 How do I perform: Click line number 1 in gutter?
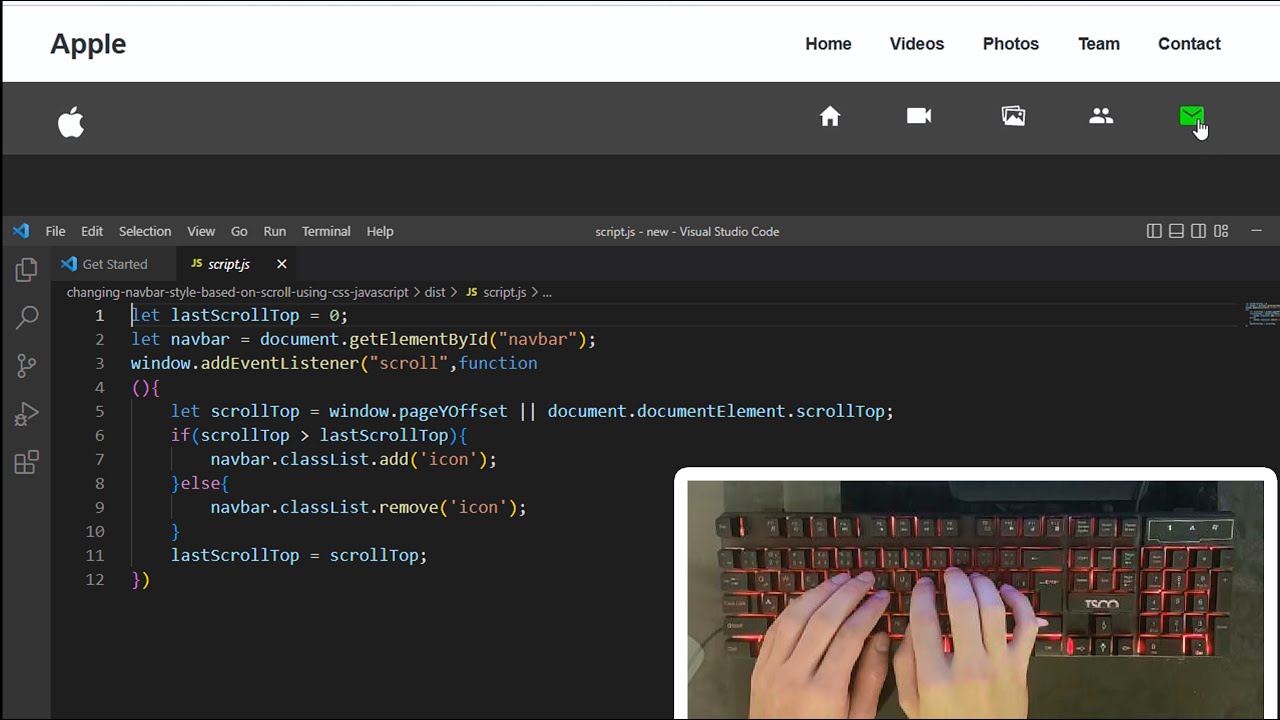[x=99, y=315]
